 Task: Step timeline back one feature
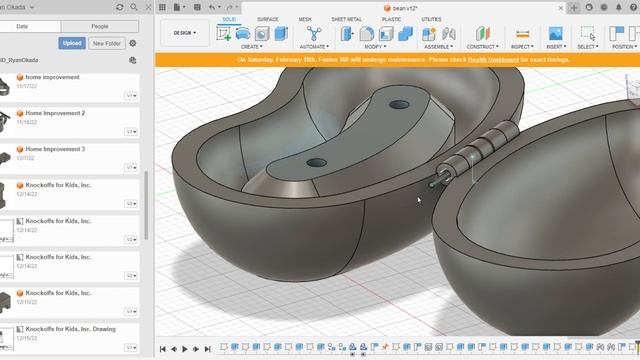tap(174, 349)
